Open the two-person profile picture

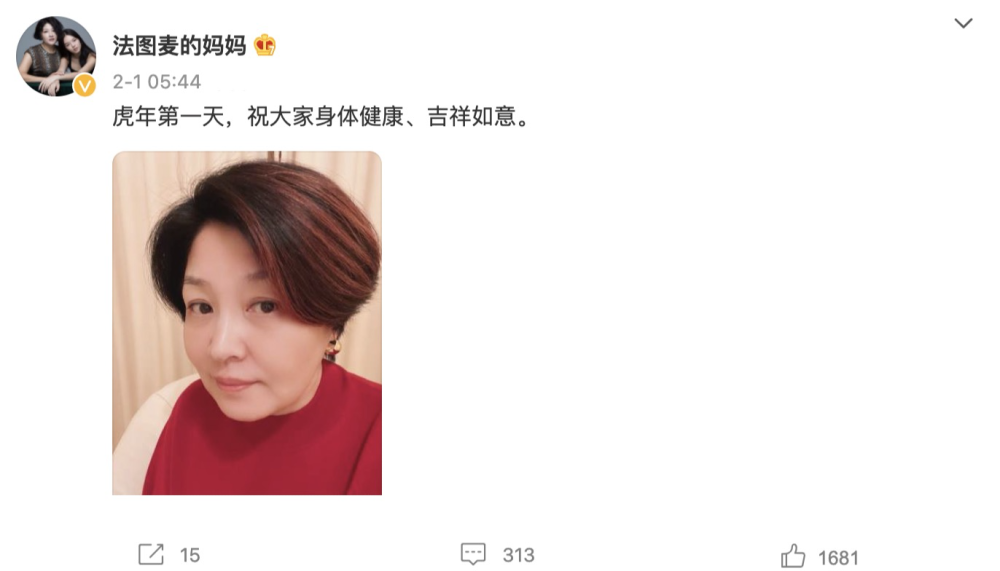point(55,56)
